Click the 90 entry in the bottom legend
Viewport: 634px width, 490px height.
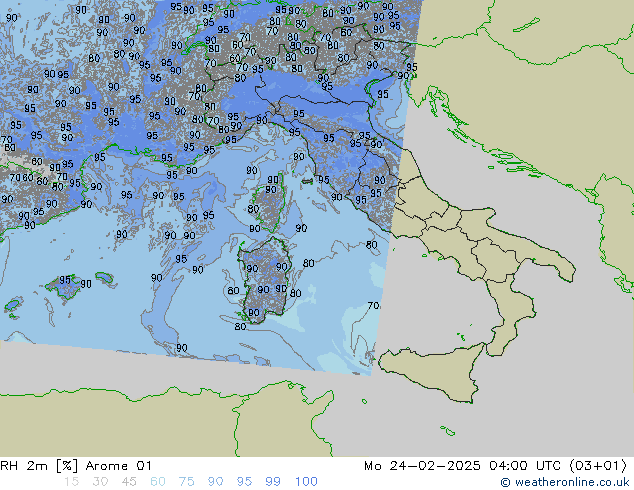215,482
